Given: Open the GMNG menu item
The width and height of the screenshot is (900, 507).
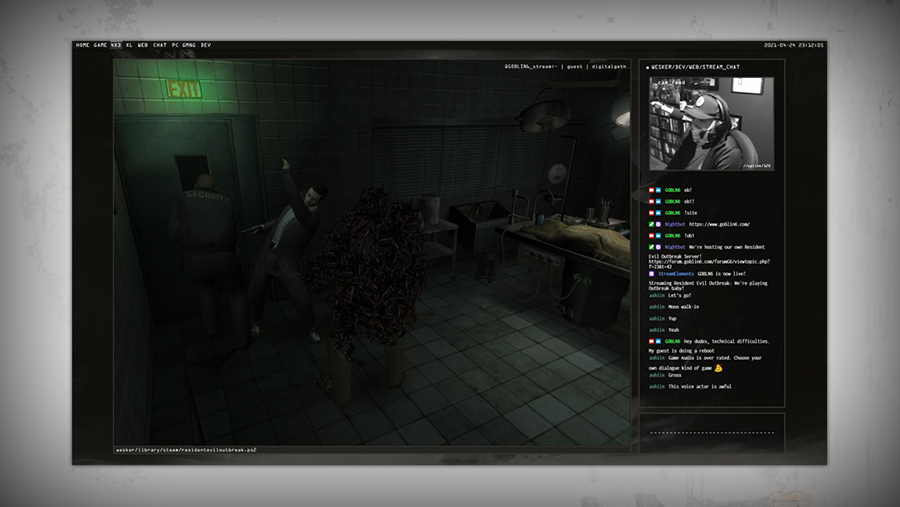Looking at the screenshot, I should tap(189, 45).
